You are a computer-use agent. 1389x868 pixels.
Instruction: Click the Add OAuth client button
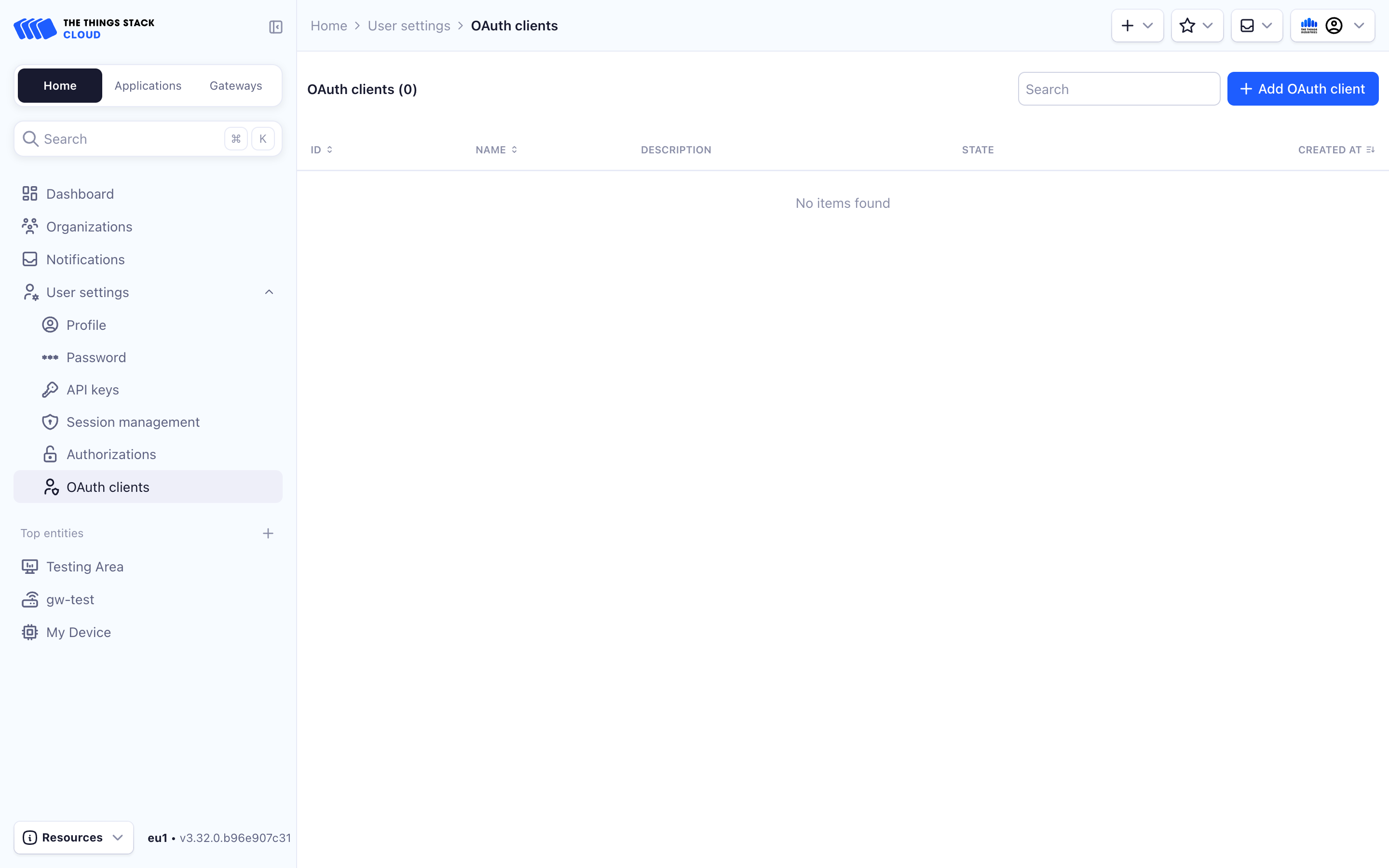(1302, 88)
